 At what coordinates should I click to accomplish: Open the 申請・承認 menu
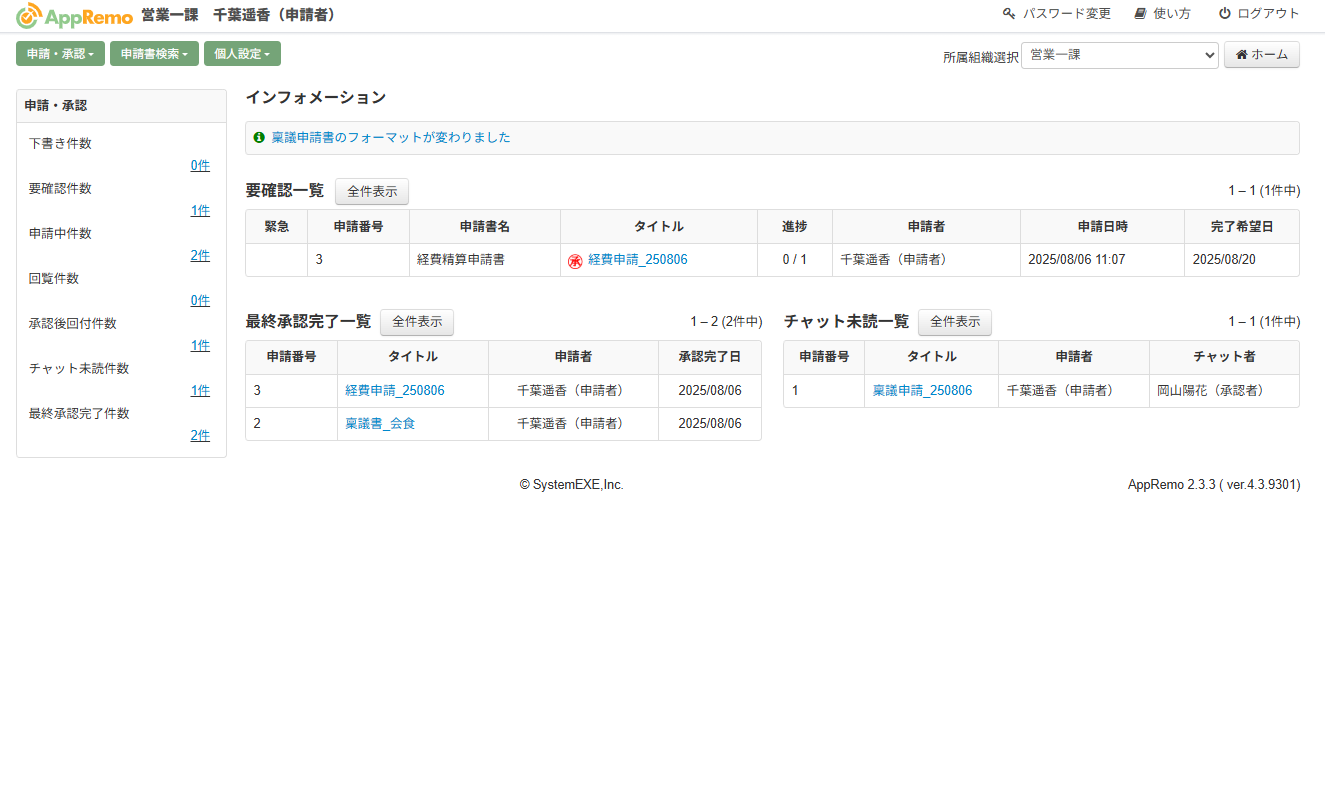60,53
